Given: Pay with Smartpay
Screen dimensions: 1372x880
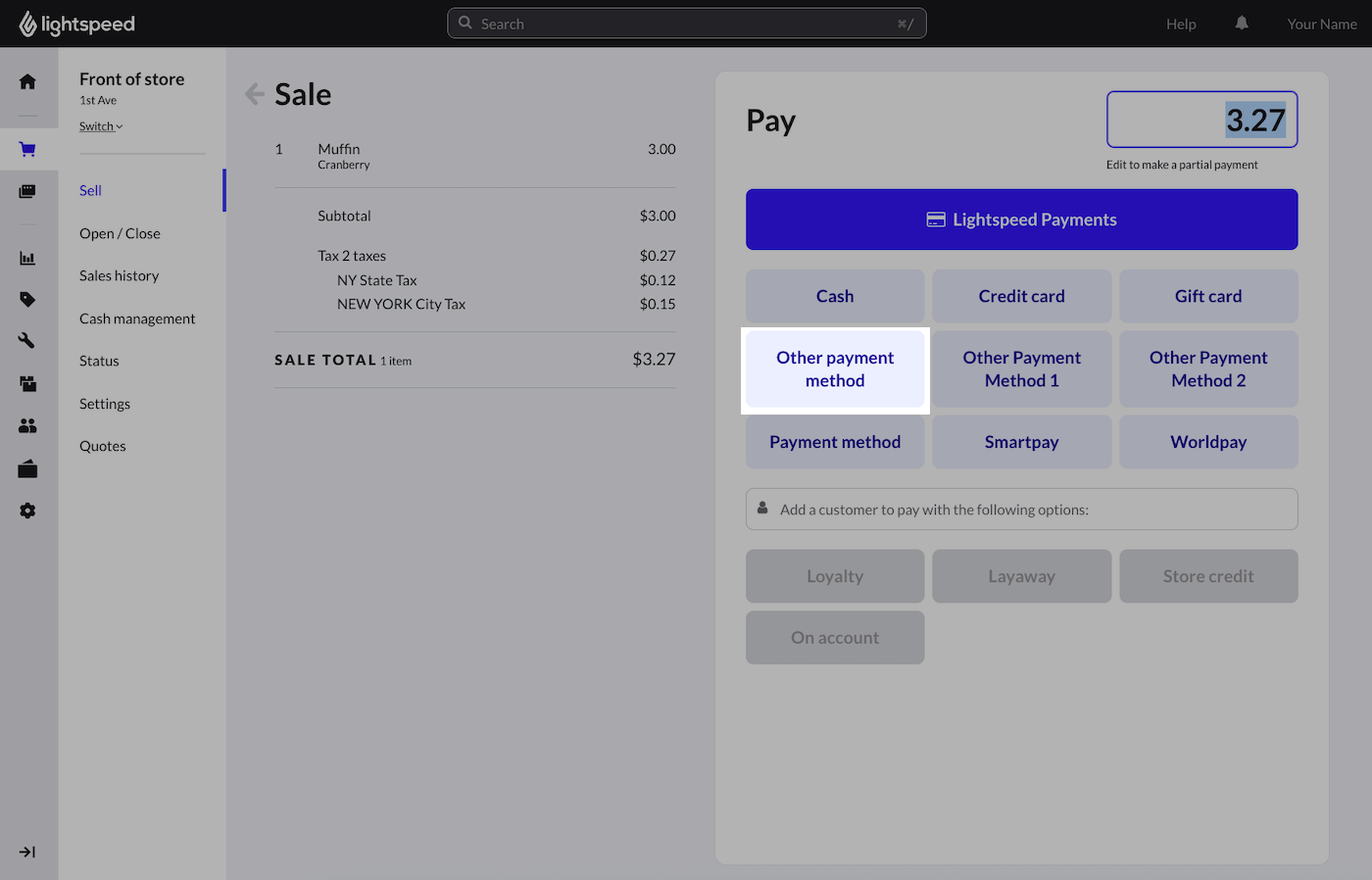Looking at the screenshot, I should (x=1022, y=442).
